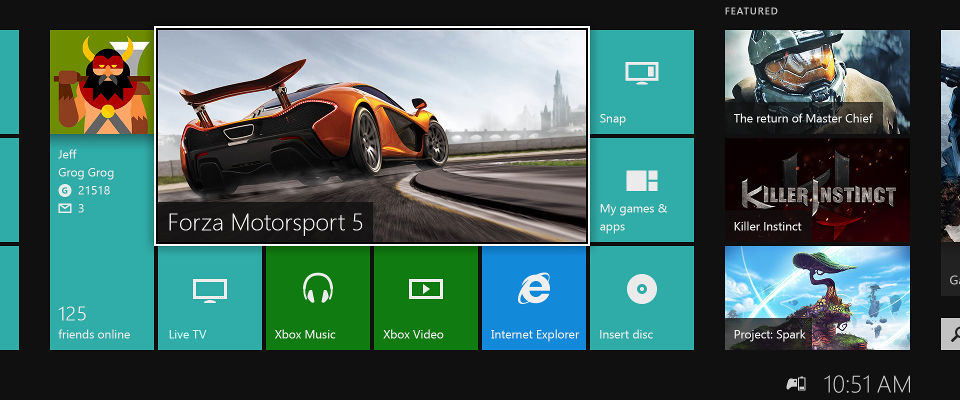Viewport: 960px width, 400px height.
Task: Click the unread message count 3
Action: click(81, 209)
